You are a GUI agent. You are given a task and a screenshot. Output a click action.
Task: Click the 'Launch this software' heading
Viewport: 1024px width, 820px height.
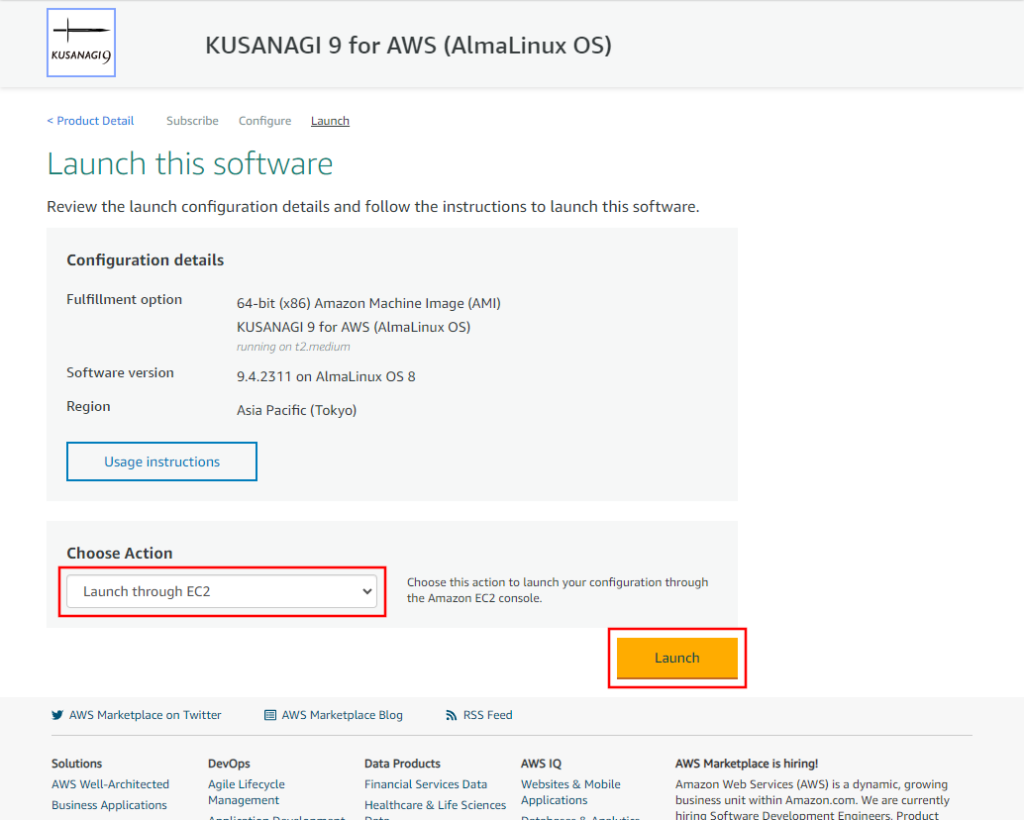point(190,163)
